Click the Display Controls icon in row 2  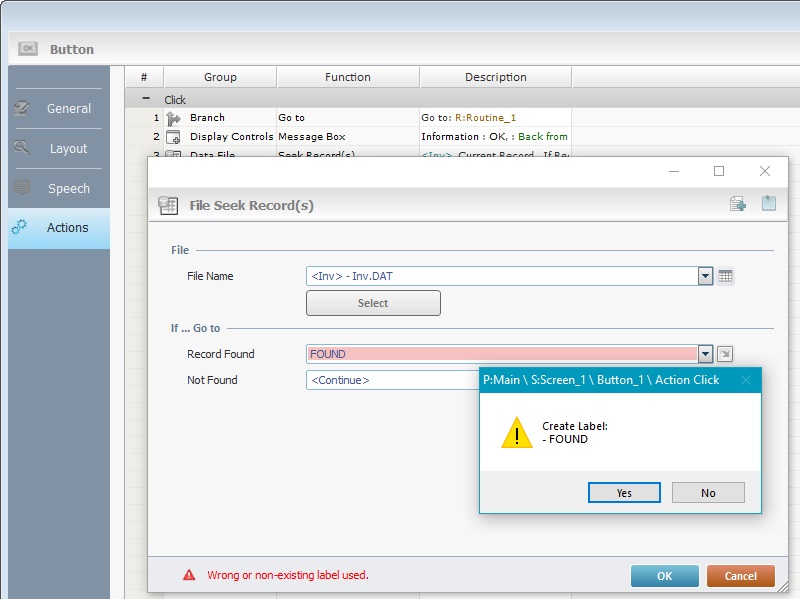173,137
